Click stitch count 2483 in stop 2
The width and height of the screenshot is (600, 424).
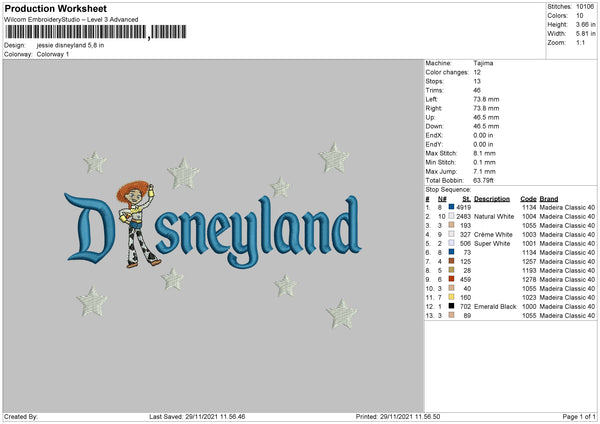463,217
